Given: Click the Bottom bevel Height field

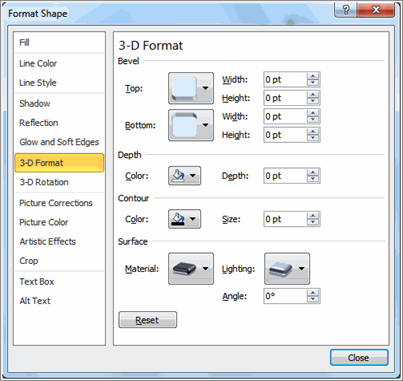Looking at the screenshot, I should pyautogui.click(x=285, y=135).
